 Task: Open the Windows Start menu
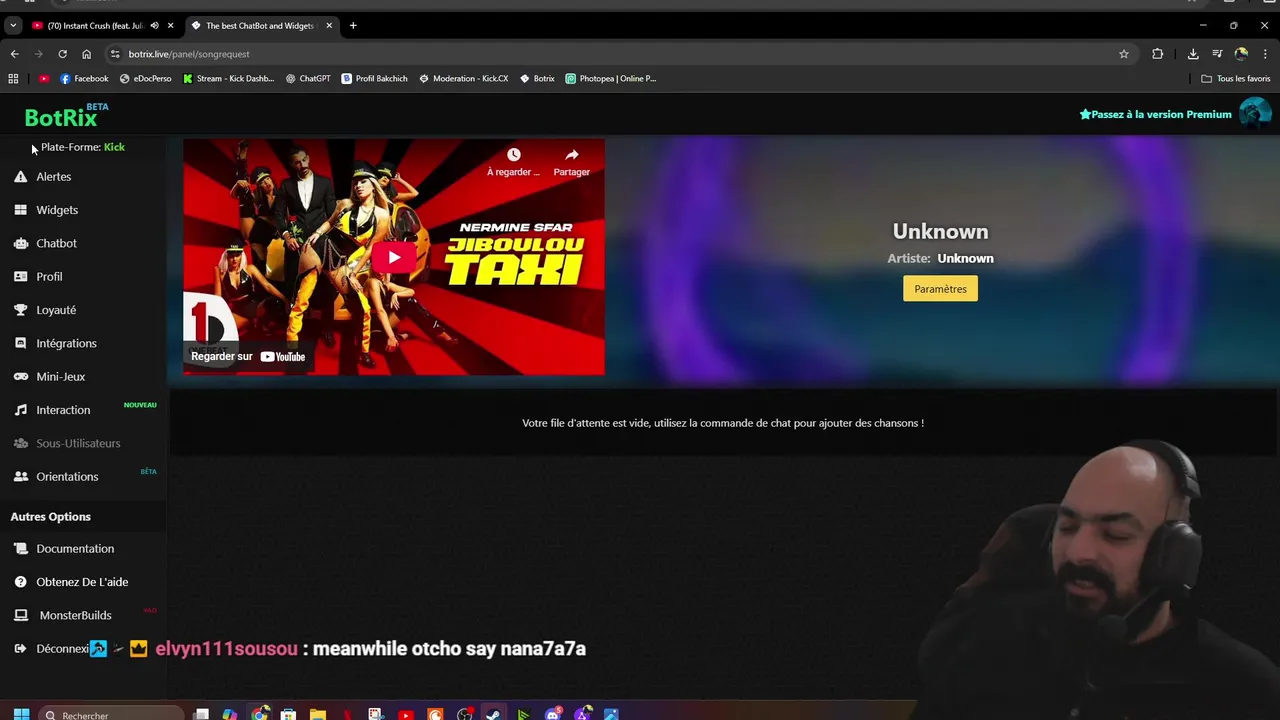(21, 714)
